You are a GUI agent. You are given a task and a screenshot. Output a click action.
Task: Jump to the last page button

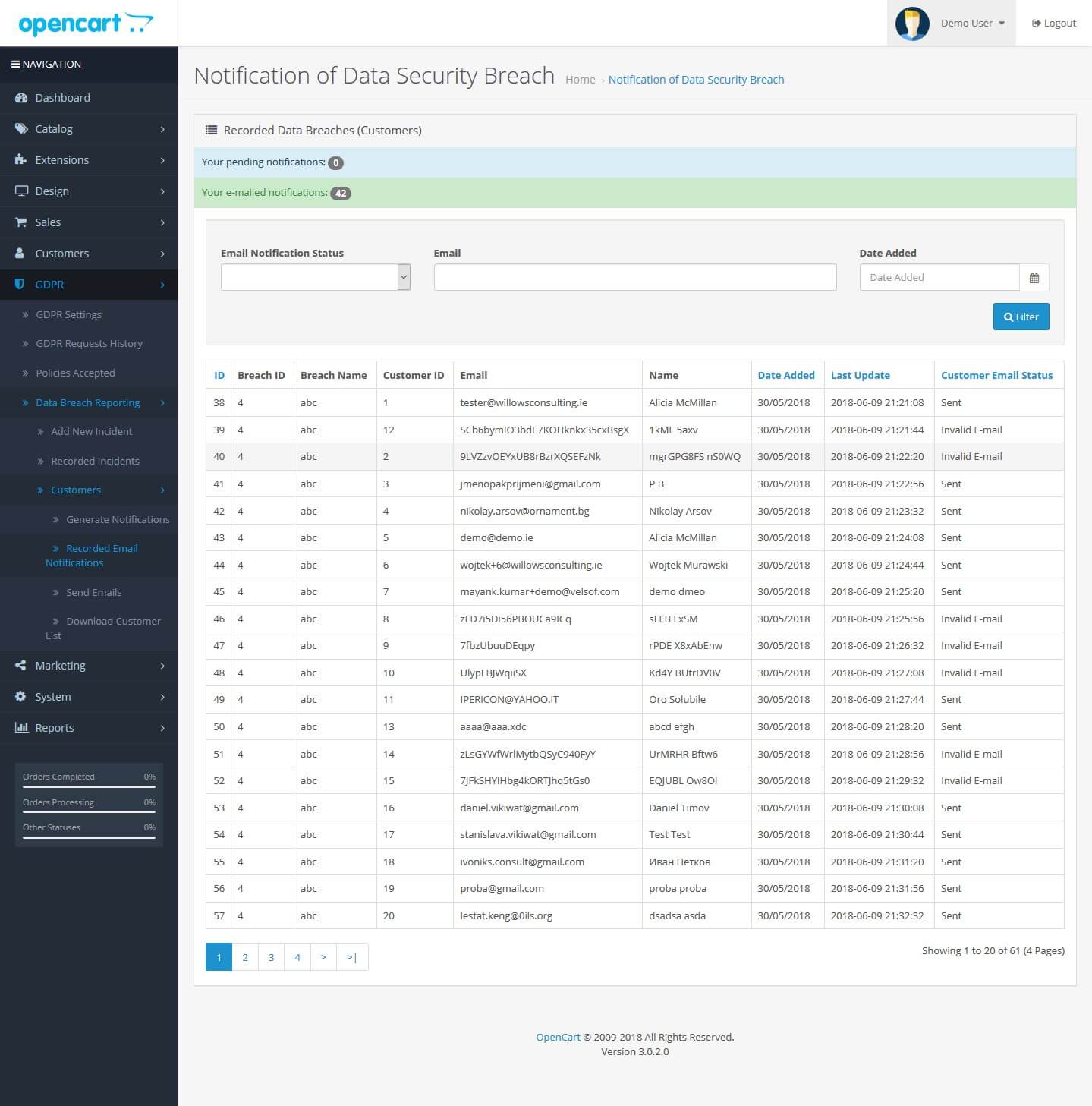click(x=352, y=958)
